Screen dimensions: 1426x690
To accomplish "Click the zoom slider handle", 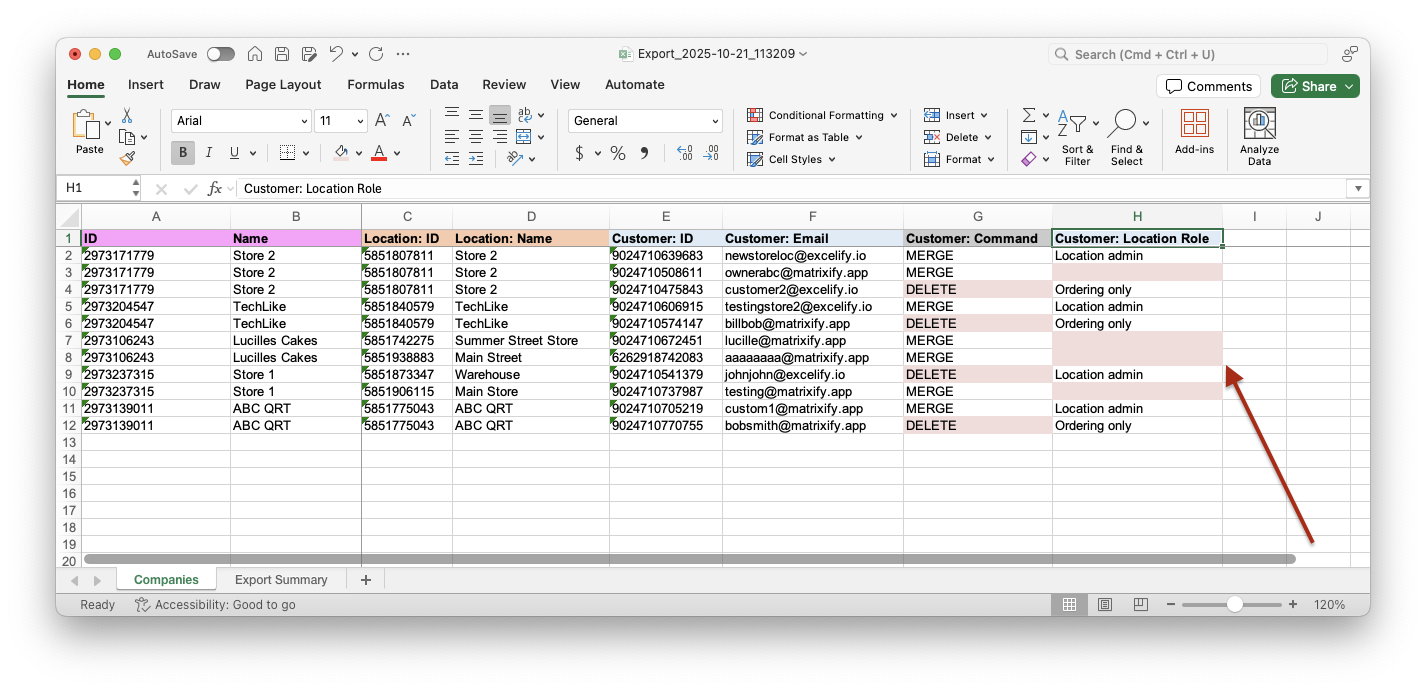I will [1235, 605].
